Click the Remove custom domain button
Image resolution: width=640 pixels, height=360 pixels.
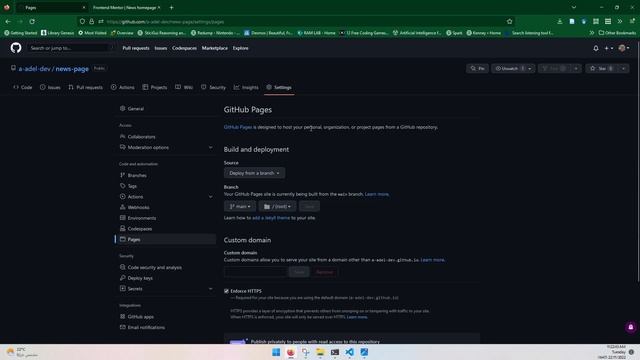tap(324, 272)
